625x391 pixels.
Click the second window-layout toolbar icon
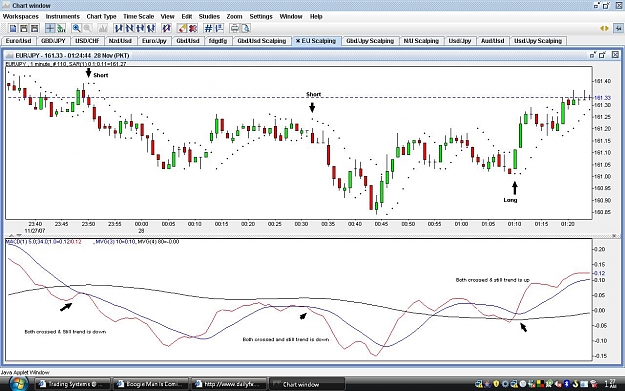[x=24, y=28]
